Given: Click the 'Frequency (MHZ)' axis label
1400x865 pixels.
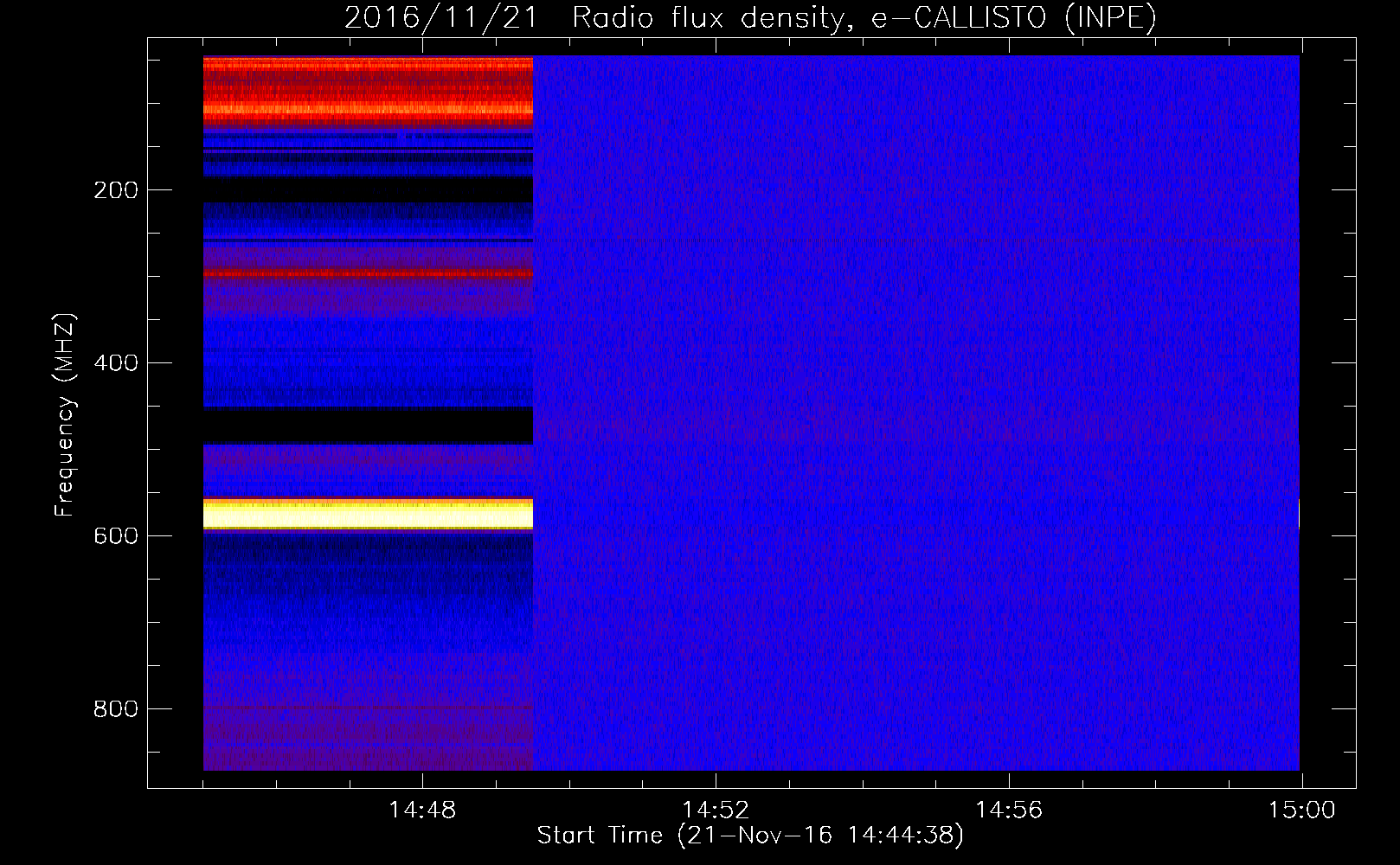Looking at the screenshot, I should pos(65,415).
